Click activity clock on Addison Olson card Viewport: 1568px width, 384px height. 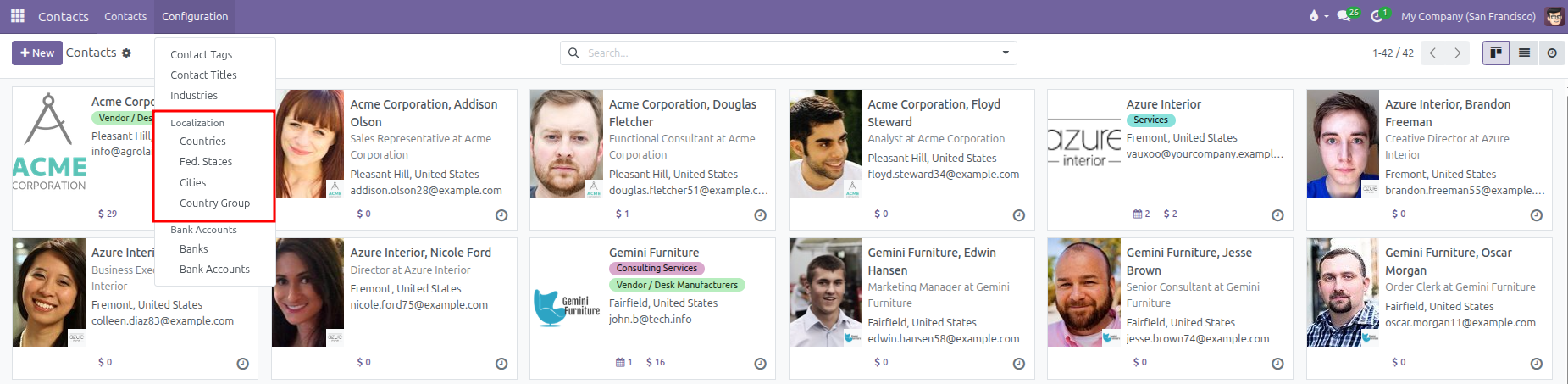(x=501, y=215)
